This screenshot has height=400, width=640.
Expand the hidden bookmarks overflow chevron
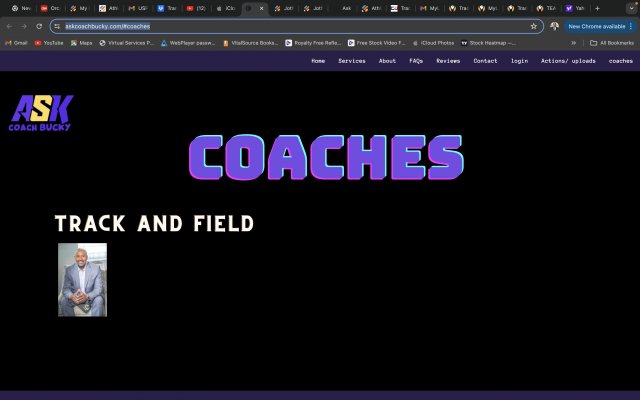tap(573, 43)
